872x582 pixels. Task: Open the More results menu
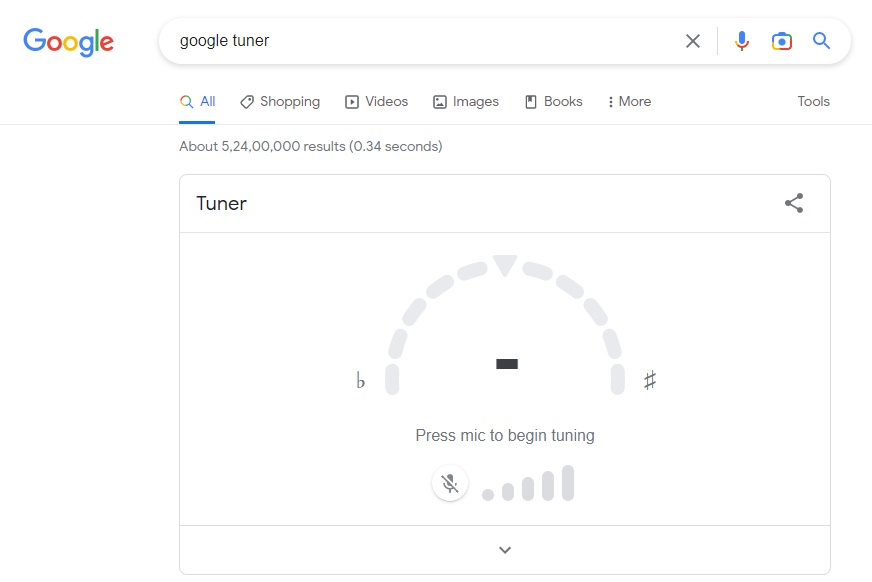point(628,101)
